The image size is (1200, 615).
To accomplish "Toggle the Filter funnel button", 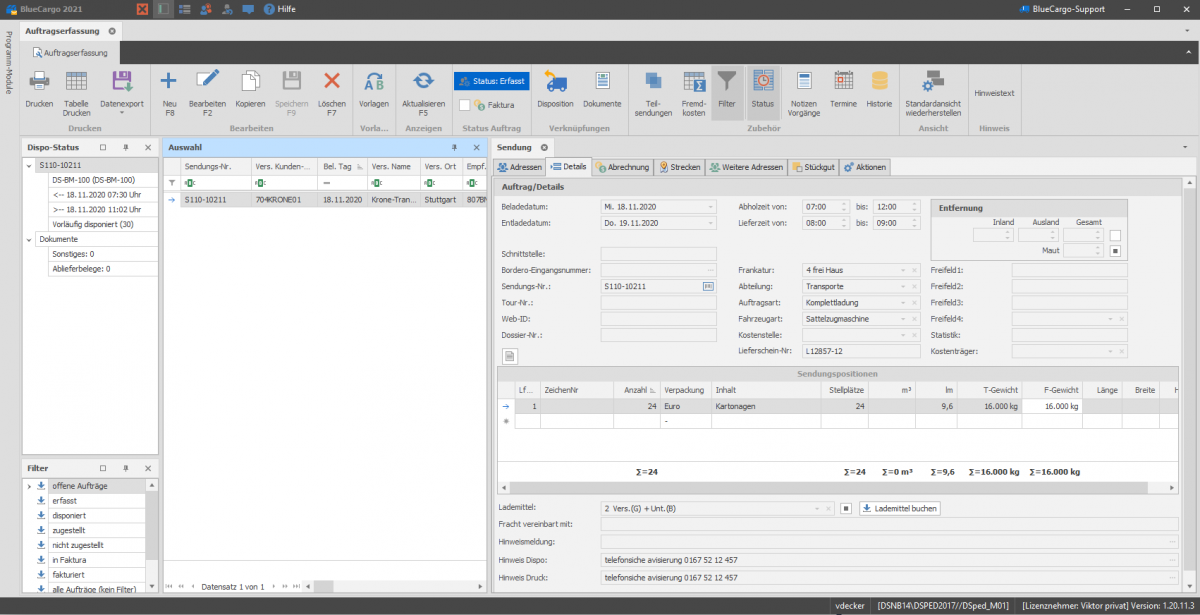I will (x=727, y=93).
